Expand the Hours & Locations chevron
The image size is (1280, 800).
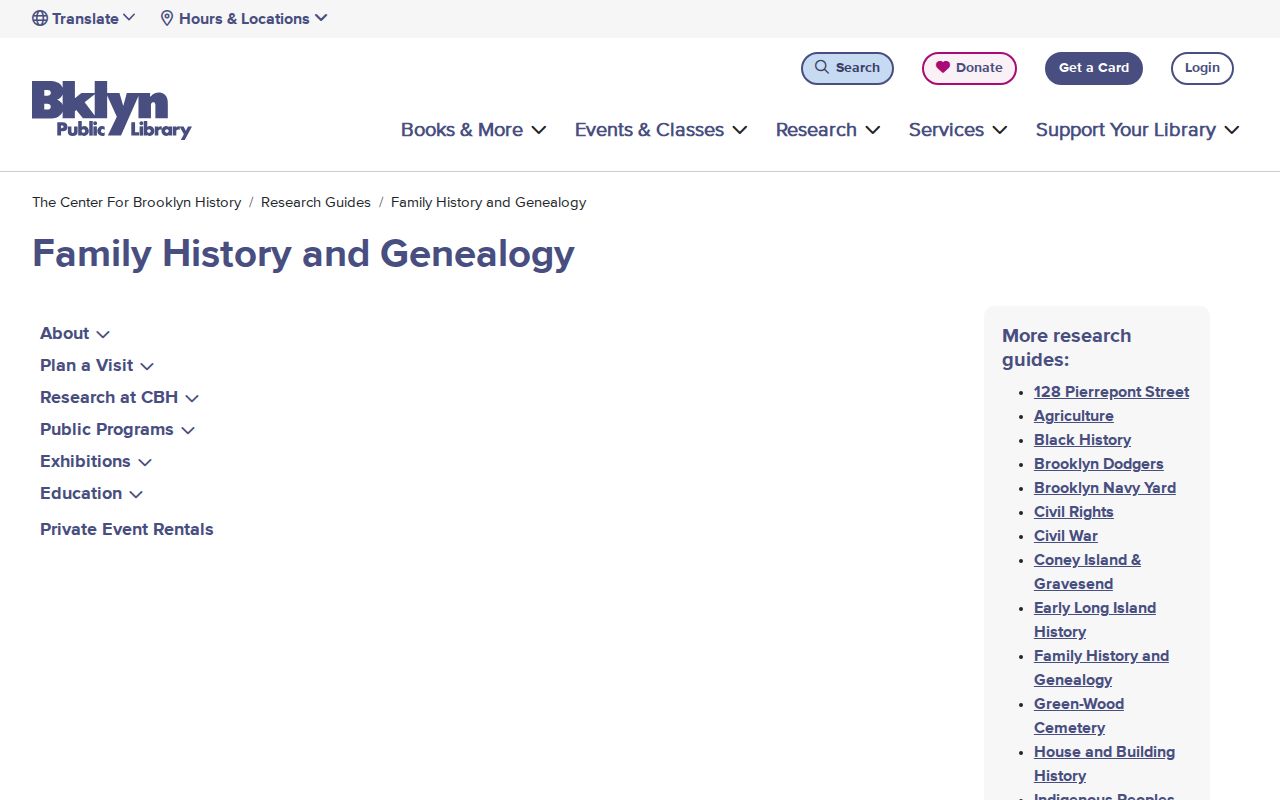(321, 17)
